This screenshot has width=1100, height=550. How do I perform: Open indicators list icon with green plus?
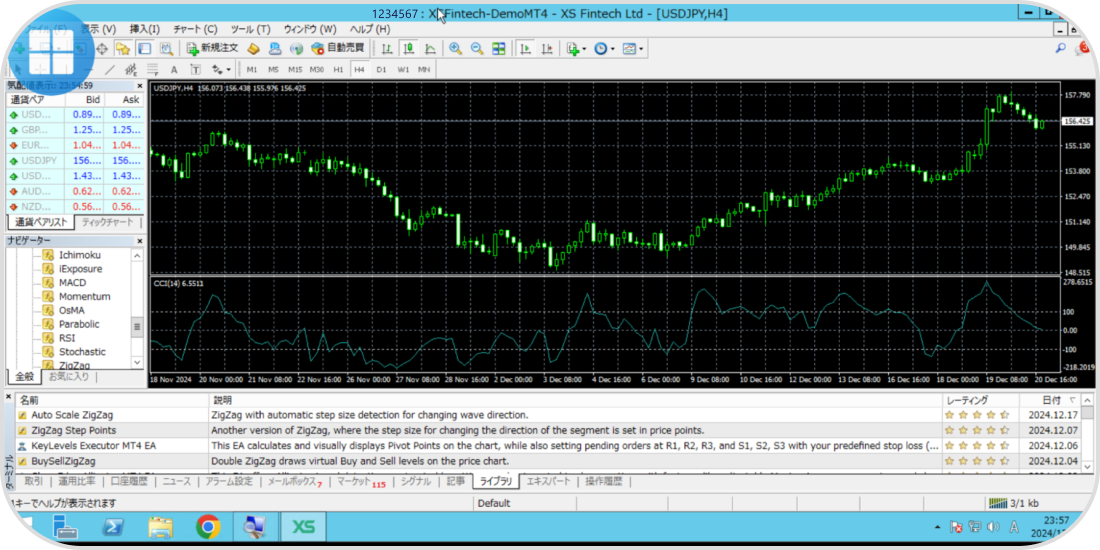573,48
